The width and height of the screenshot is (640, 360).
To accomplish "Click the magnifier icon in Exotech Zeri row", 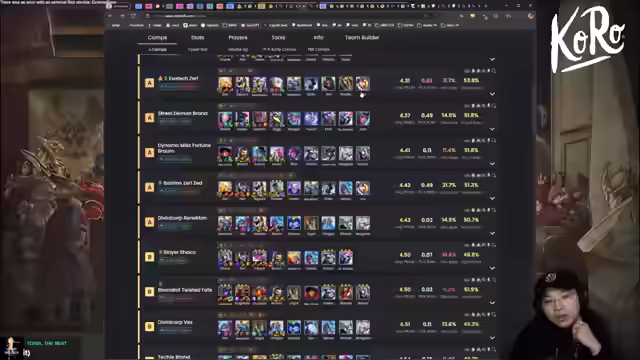I will 494,71.
